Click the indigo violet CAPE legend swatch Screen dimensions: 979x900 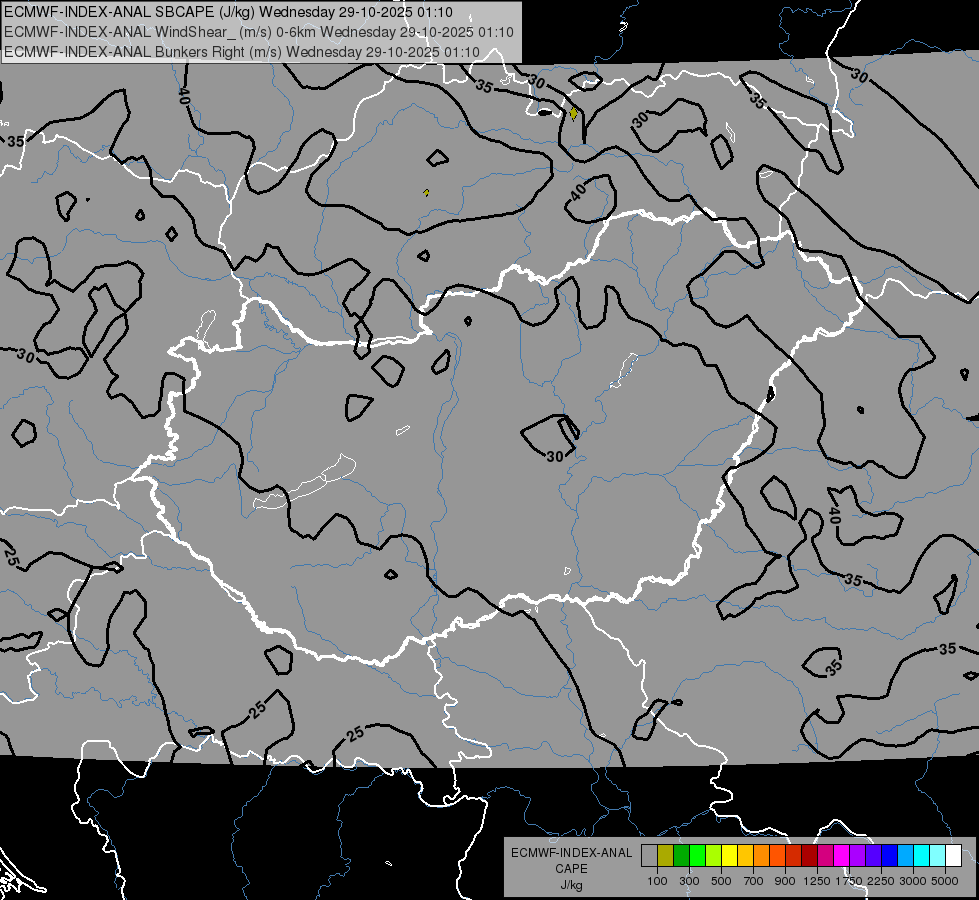click(874, 856)
